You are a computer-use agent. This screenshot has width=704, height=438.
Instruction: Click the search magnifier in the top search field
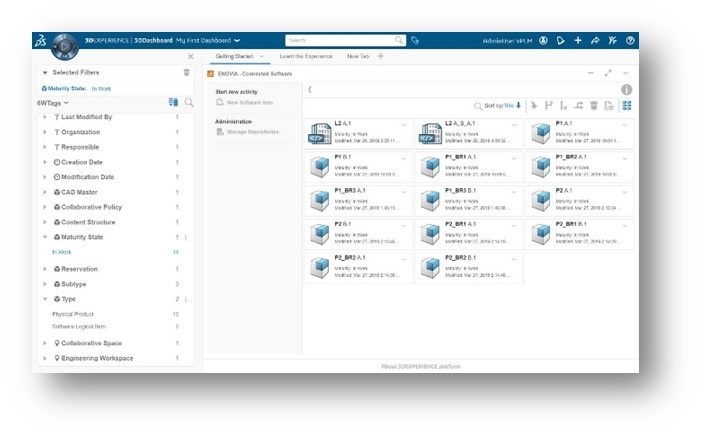click(399, 40)
